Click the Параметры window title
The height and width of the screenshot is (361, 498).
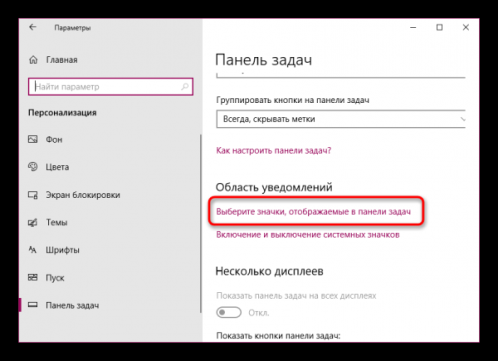pyautogui.click(x=72, y=28)
